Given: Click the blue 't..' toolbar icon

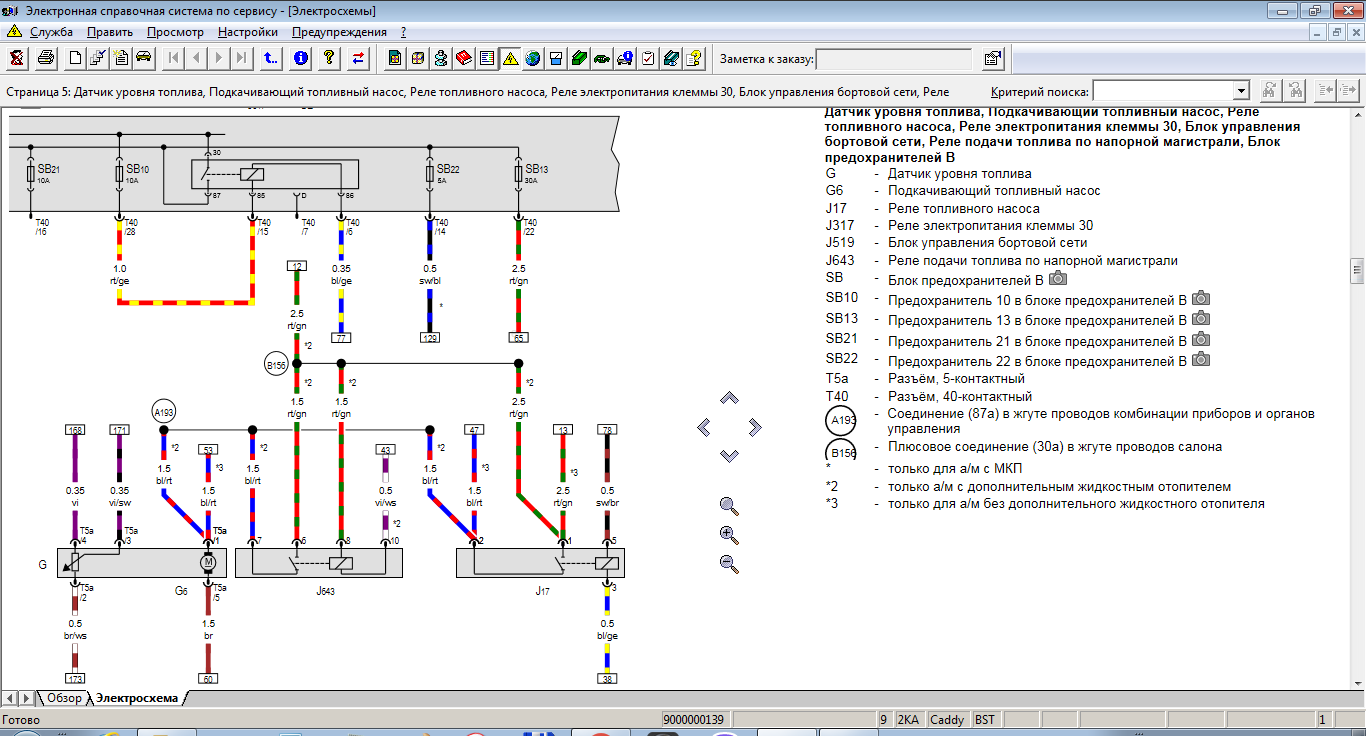Looking at the screenshot, I should [270, 58].
